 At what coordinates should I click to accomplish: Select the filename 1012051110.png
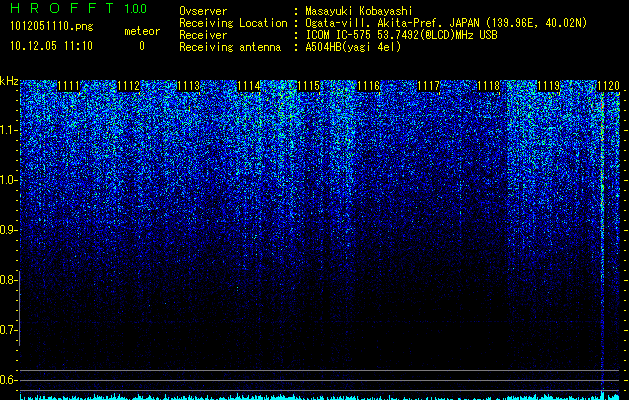[52, 26]
